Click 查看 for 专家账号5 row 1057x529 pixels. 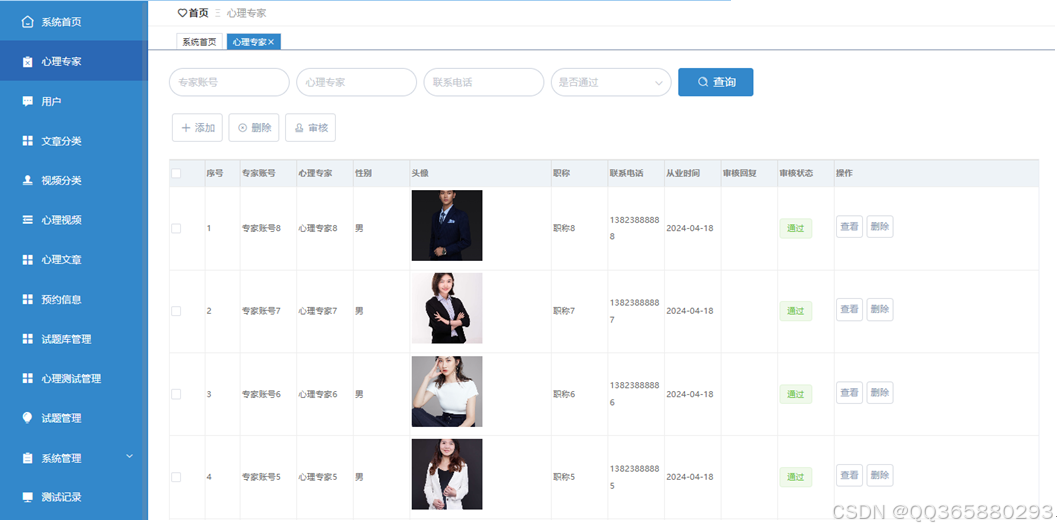pos(849,476)
